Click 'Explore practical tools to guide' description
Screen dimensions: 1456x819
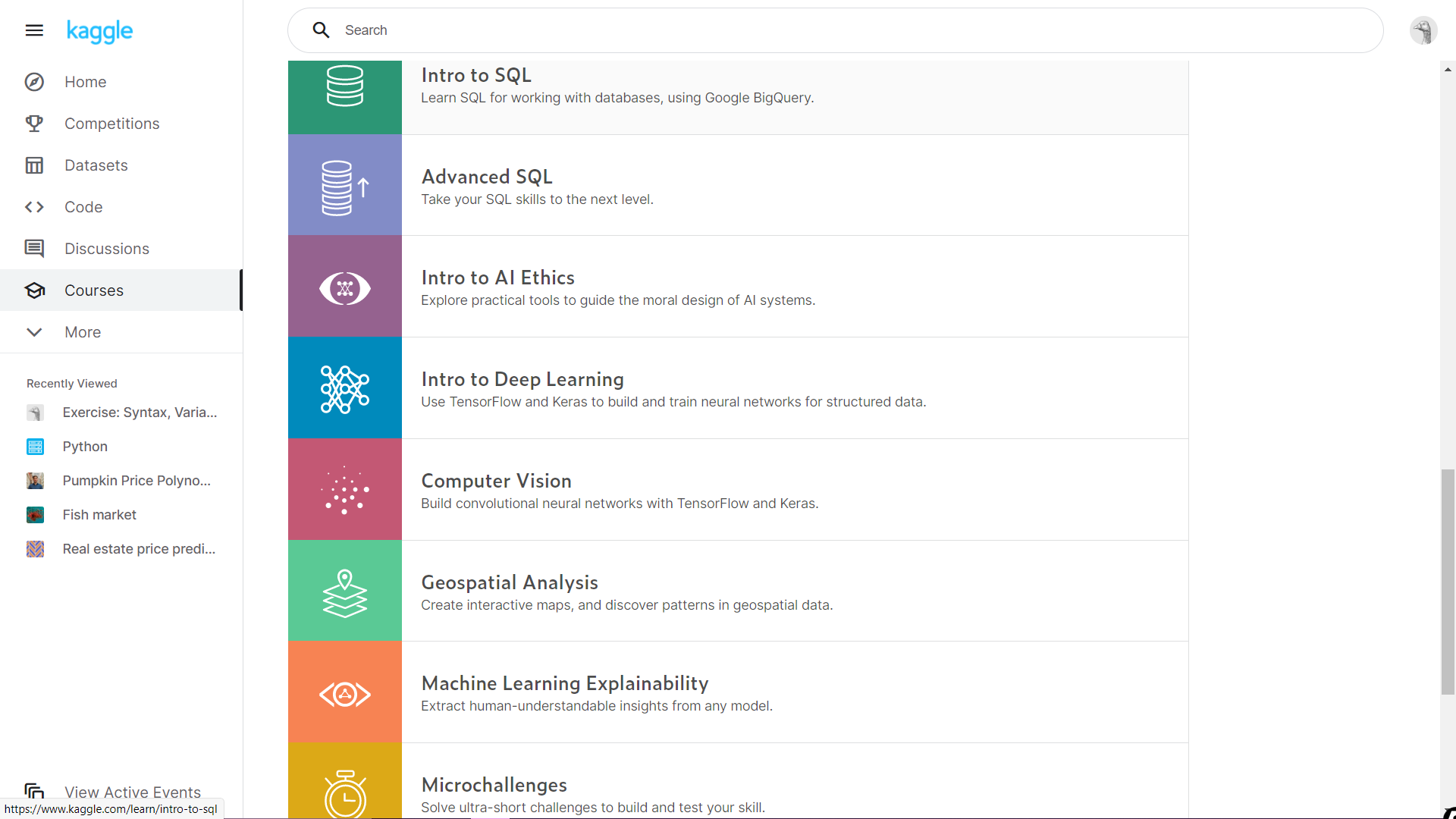(618, 300)
